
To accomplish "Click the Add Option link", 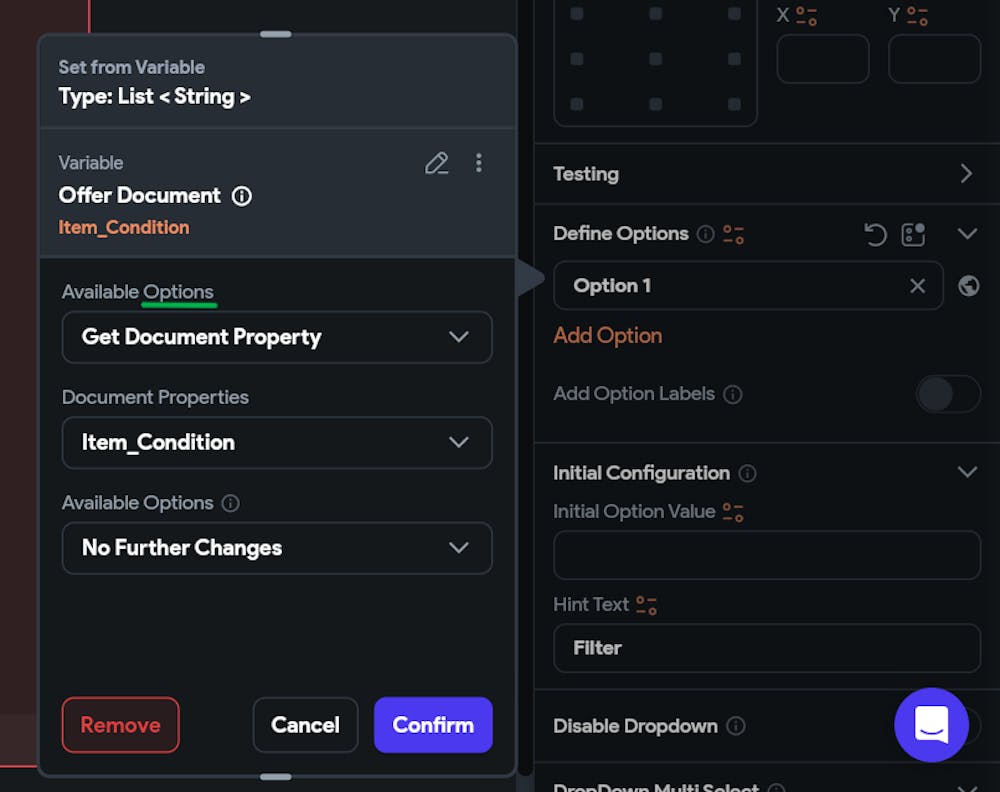I will point(608,336).
